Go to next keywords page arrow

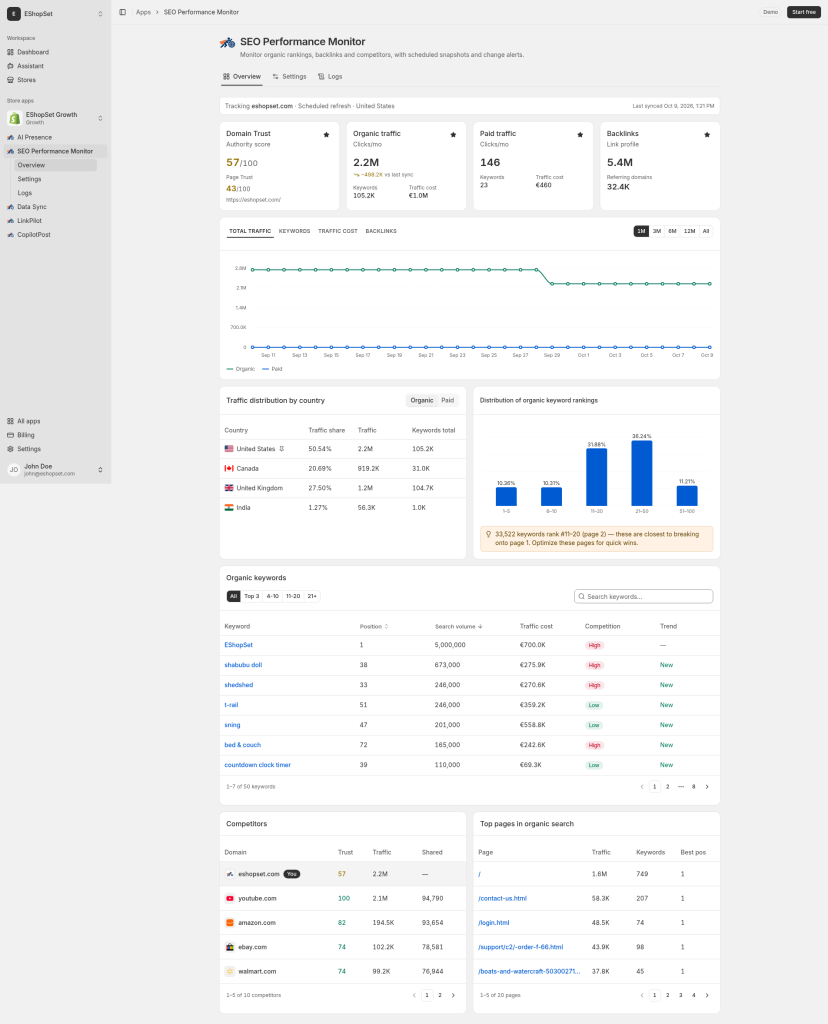707,787
